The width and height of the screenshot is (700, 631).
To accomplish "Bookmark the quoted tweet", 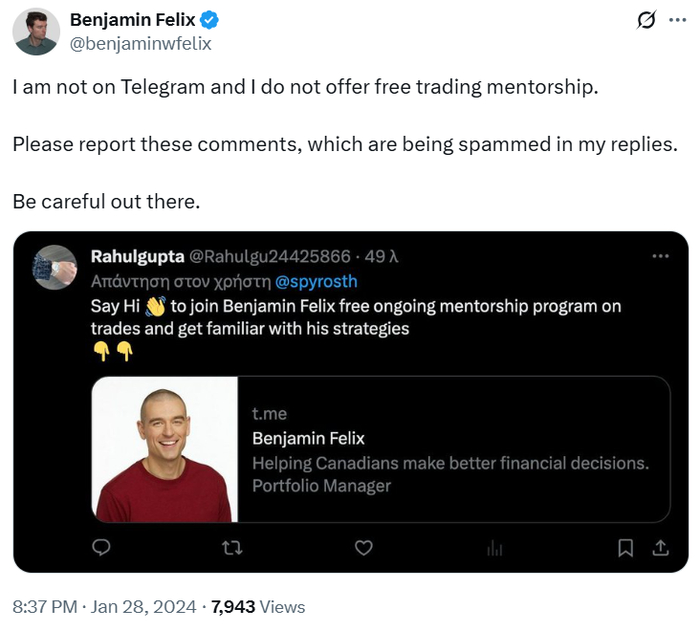I will point(625,547).
